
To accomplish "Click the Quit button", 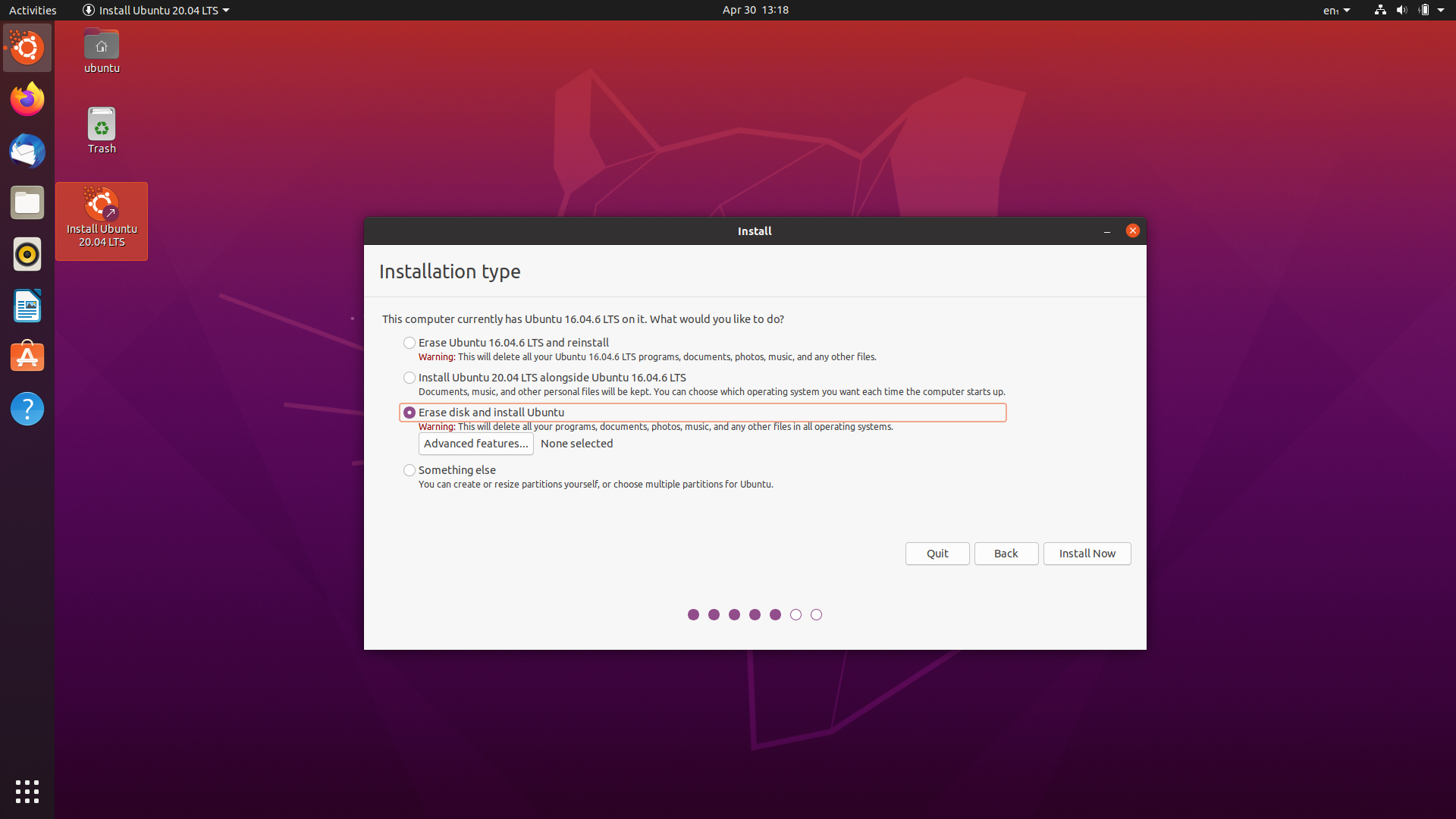I will click(x=937, y=554).
